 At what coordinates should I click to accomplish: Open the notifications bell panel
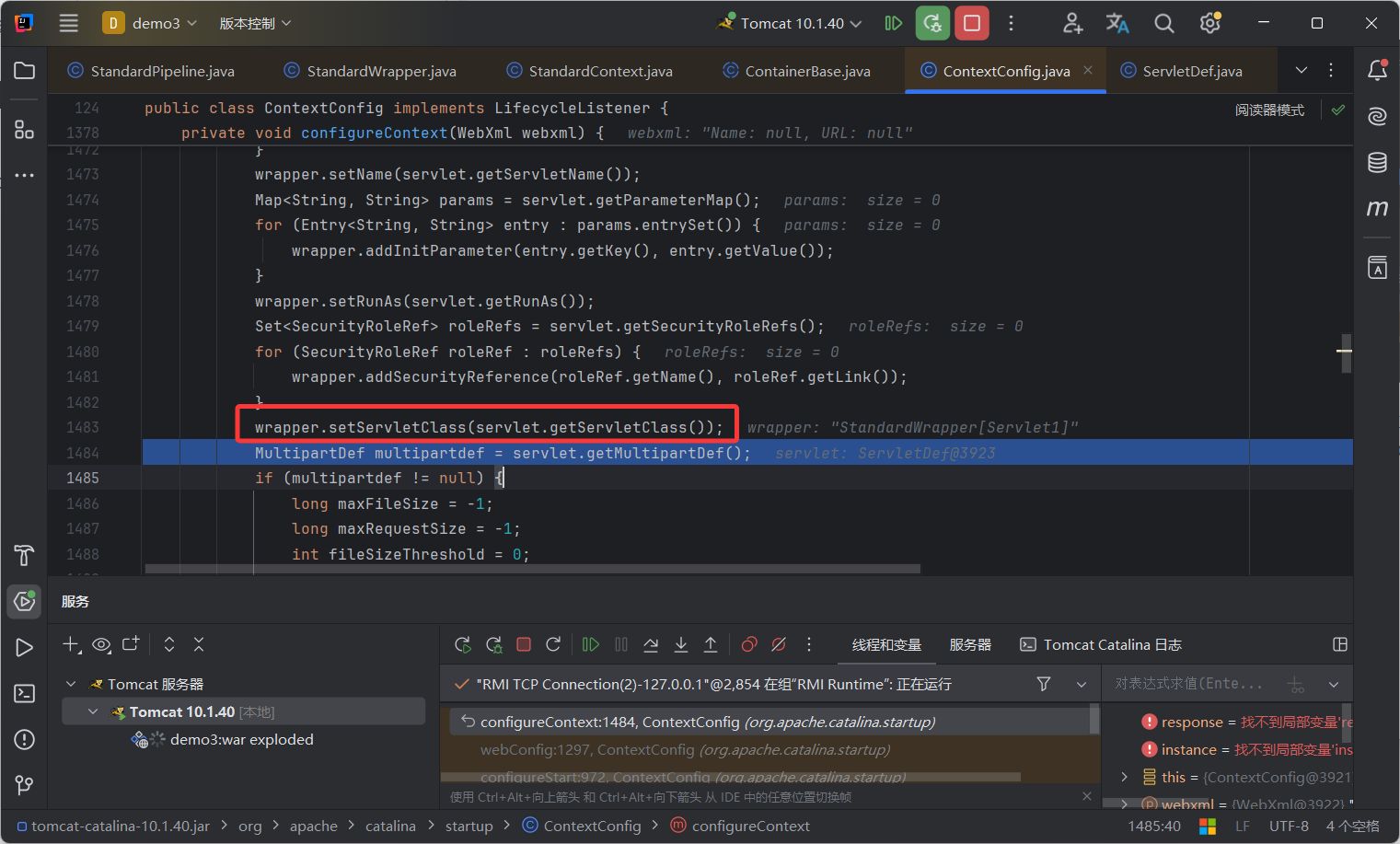[x=1377, y=71]
